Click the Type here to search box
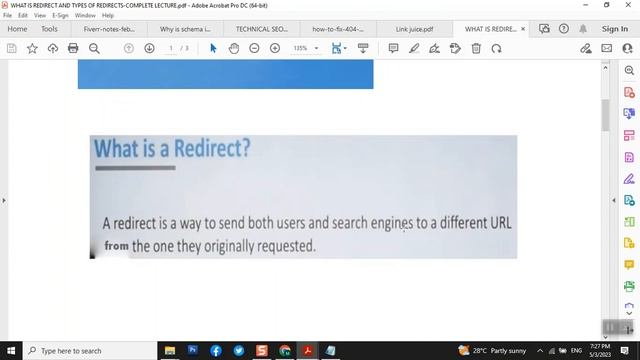 click(x=89, y=351)
